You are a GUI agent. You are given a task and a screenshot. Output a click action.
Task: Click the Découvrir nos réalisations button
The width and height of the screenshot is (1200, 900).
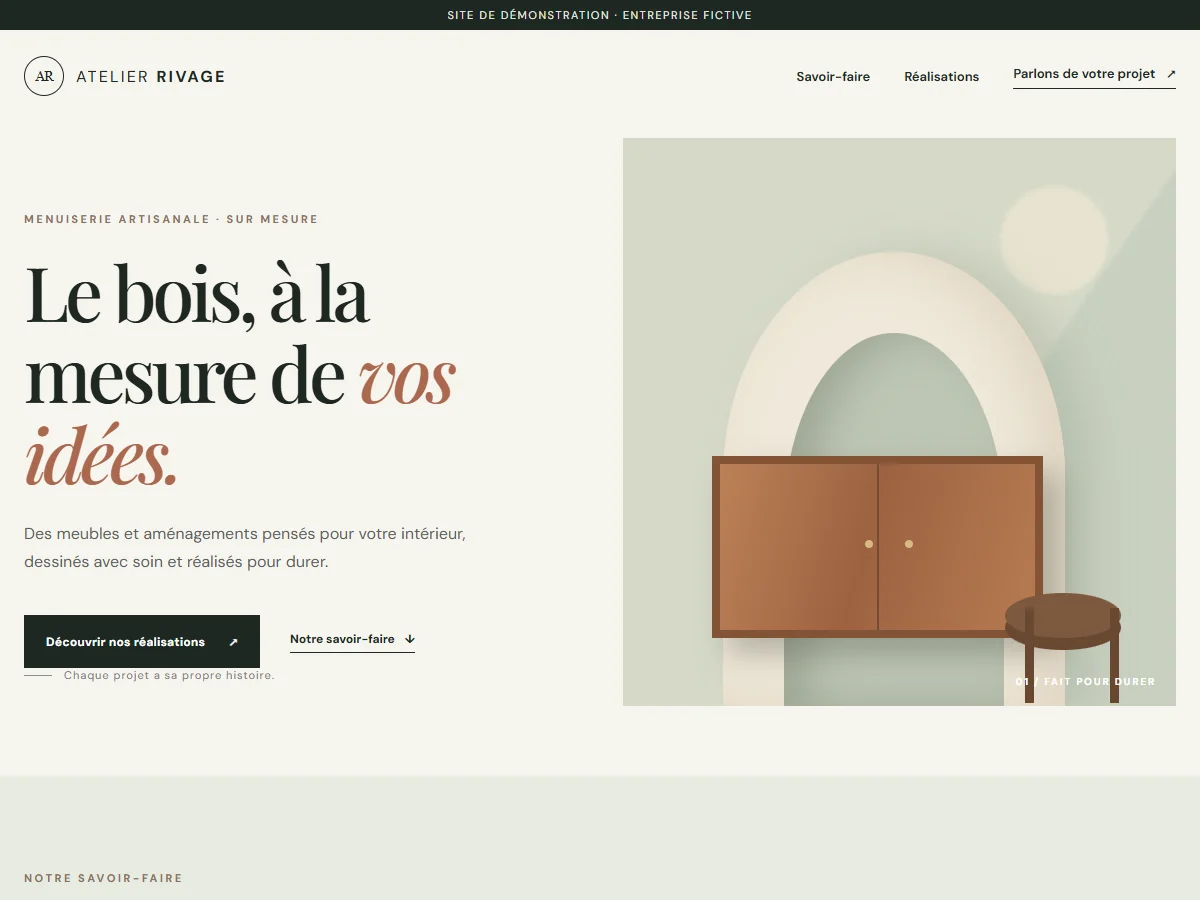click(x=142, y=642)
